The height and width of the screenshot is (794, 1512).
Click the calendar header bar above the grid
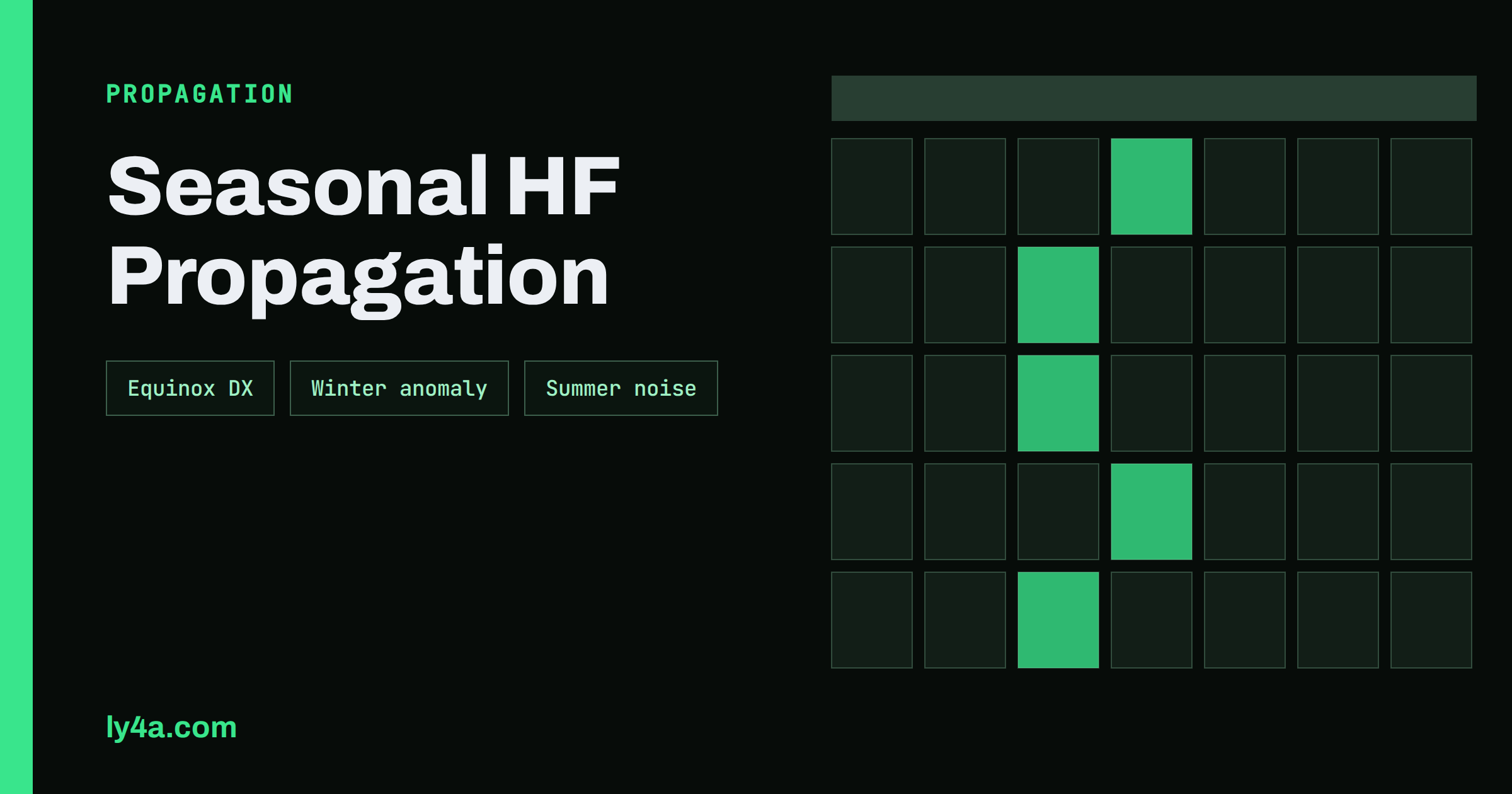coord(1154,98)
